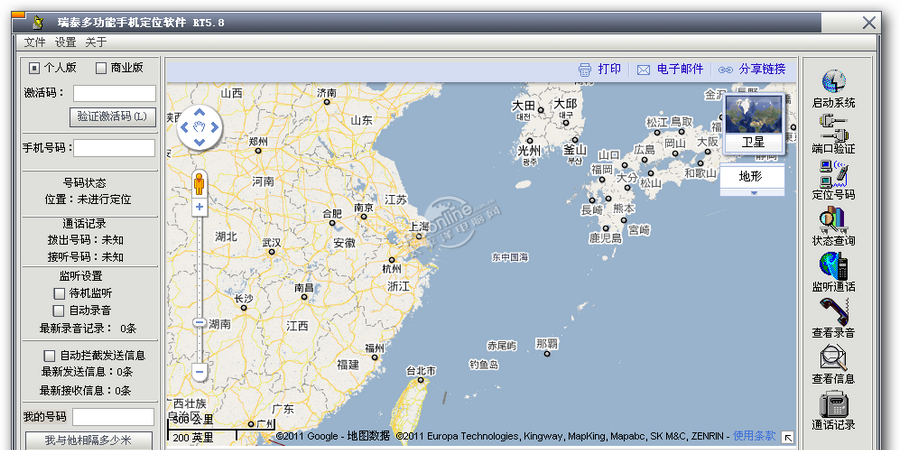Zoom in with the map plus button
The image size is (900, 450).
coord(199,207)
